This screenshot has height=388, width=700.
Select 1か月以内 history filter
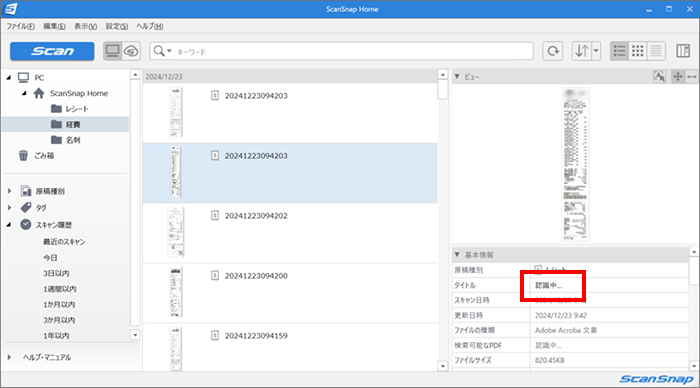[59, 305]
